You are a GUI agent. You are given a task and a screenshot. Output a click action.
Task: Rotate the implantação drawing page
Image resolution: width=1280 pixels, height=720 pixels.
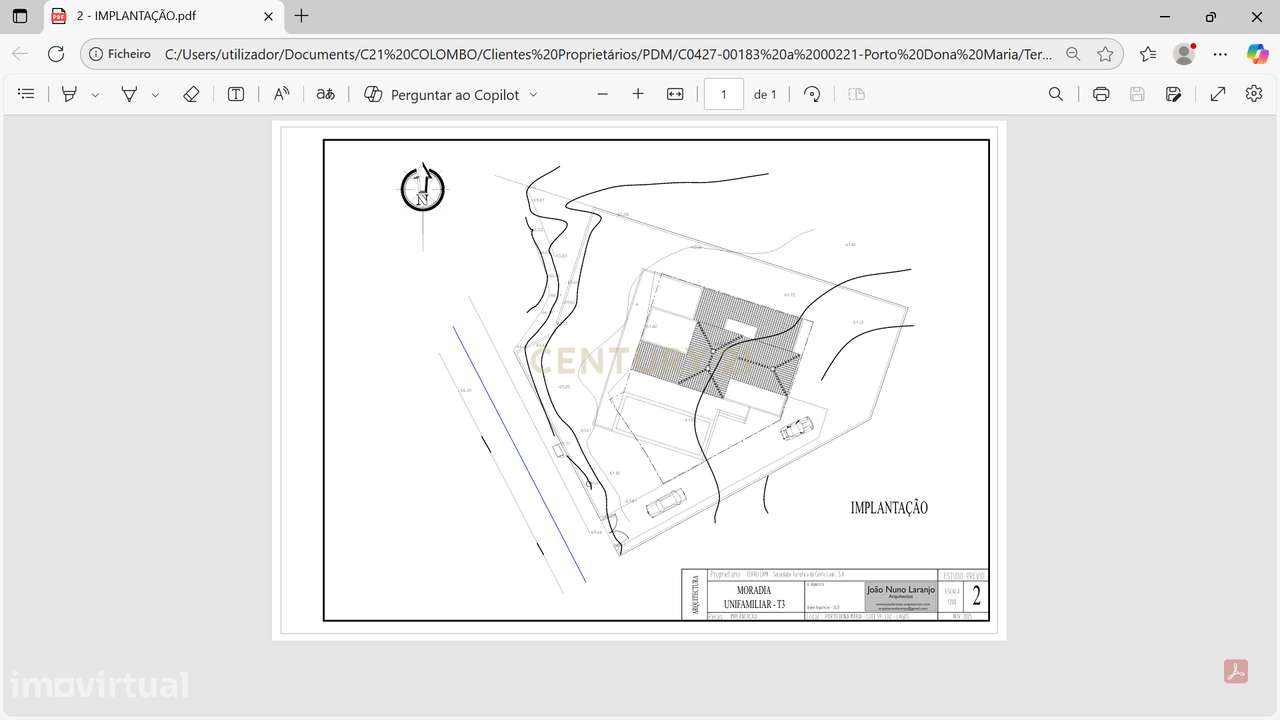(811, 94)
